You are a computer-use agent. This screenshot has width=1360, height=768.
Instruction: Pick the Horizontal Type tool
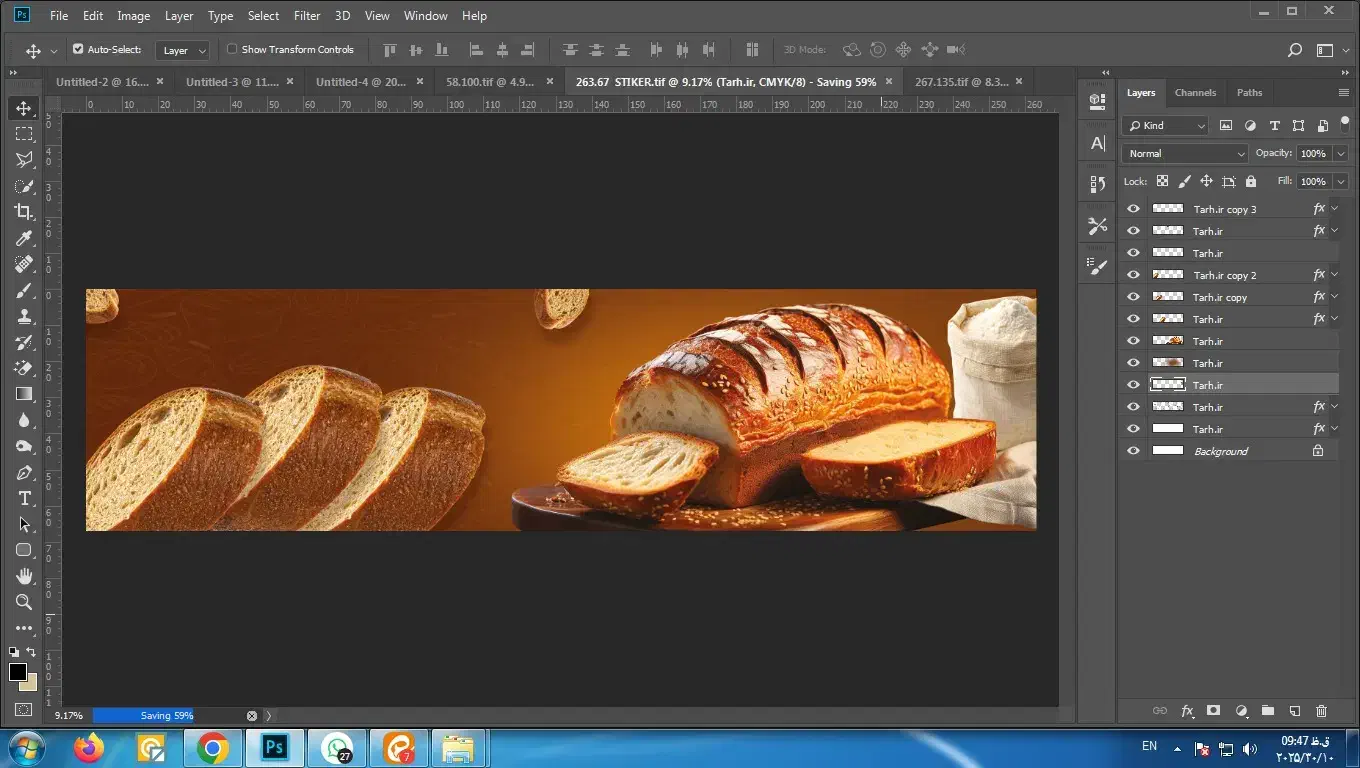coord(24,498)
